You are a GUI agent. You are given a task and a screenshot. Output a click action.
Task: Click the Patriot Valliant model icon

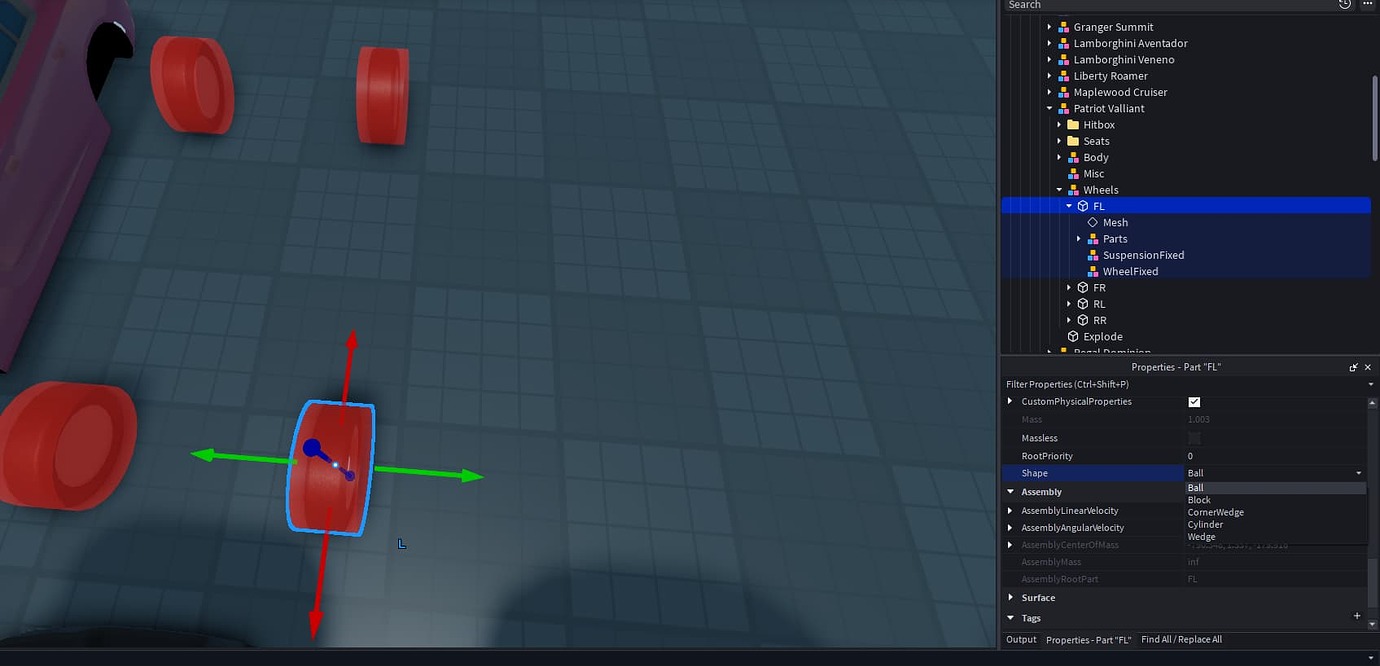pos(1064,108)
